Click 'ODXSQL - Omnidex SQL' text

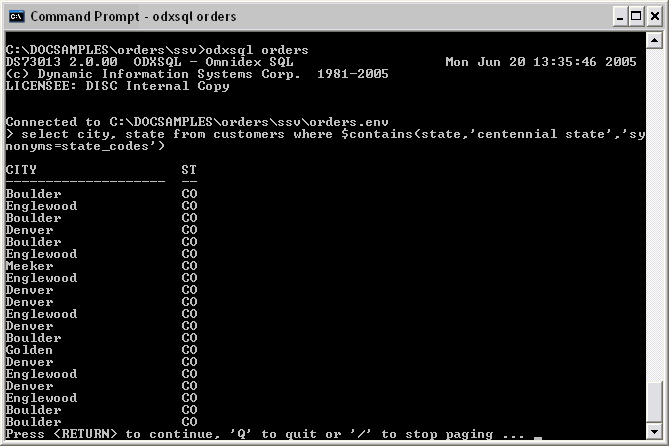(213, 62)
